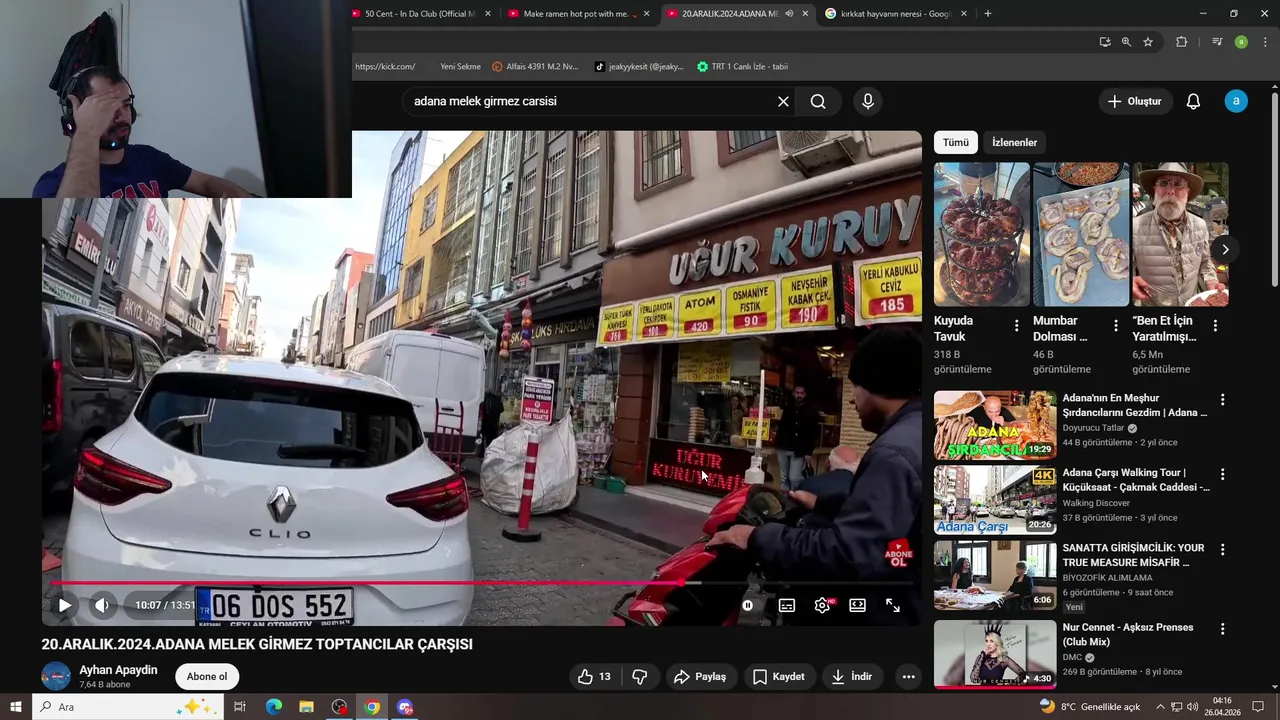Subscribe with the Abone ol button
The image size is (1280, 720).
(x=207, y=677)
